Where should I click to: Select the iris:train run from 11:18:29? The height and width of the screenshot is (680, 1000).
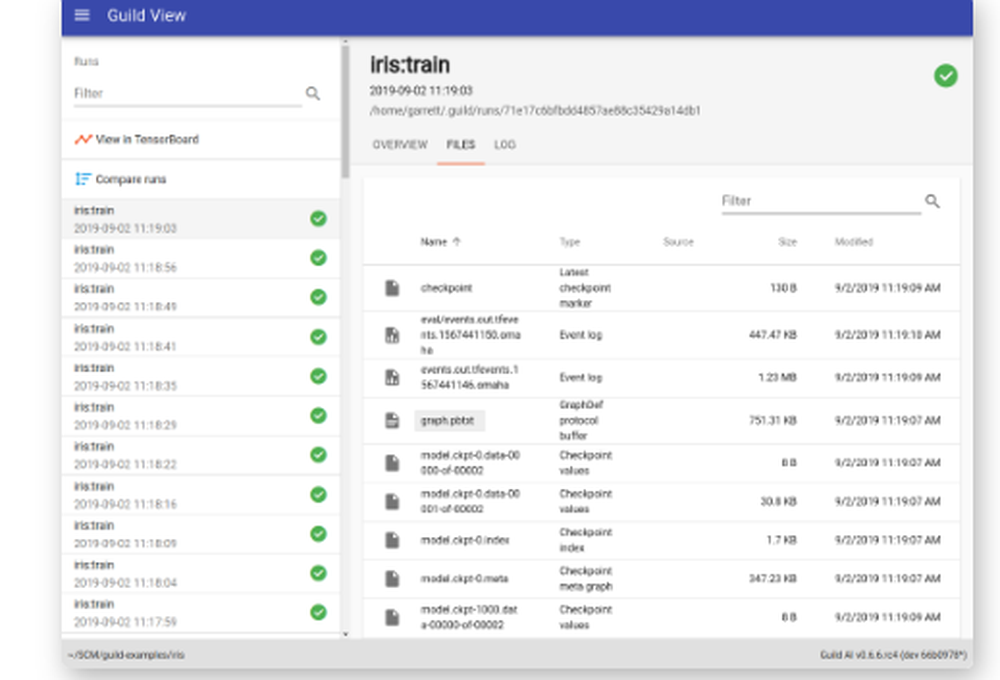(x=201, y=416)
